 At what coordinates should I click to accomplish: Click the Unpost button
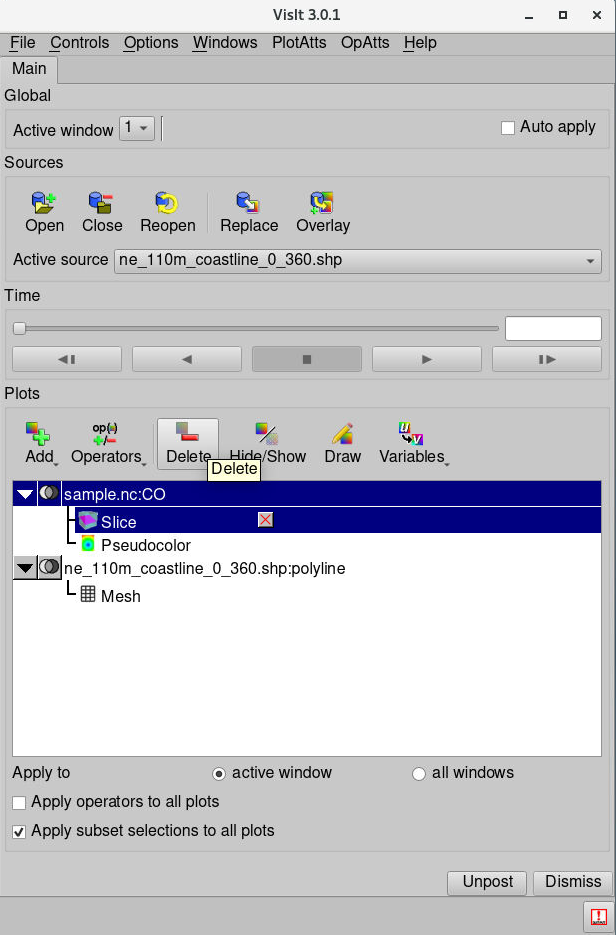[487, 882]
